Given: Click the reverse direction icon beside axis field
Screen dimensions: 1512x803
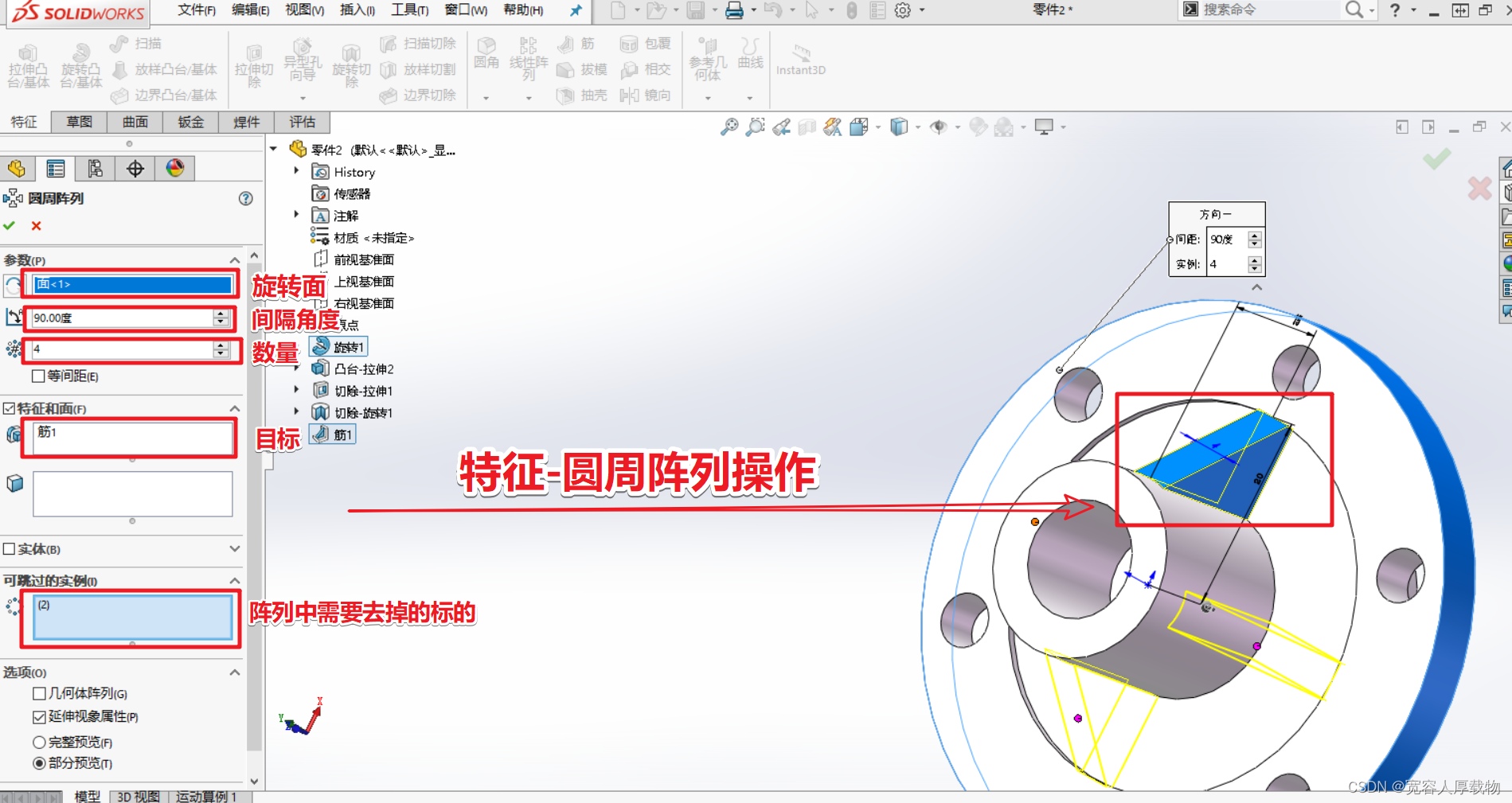Looking at the screenshot, I should (x=13, y=285).
